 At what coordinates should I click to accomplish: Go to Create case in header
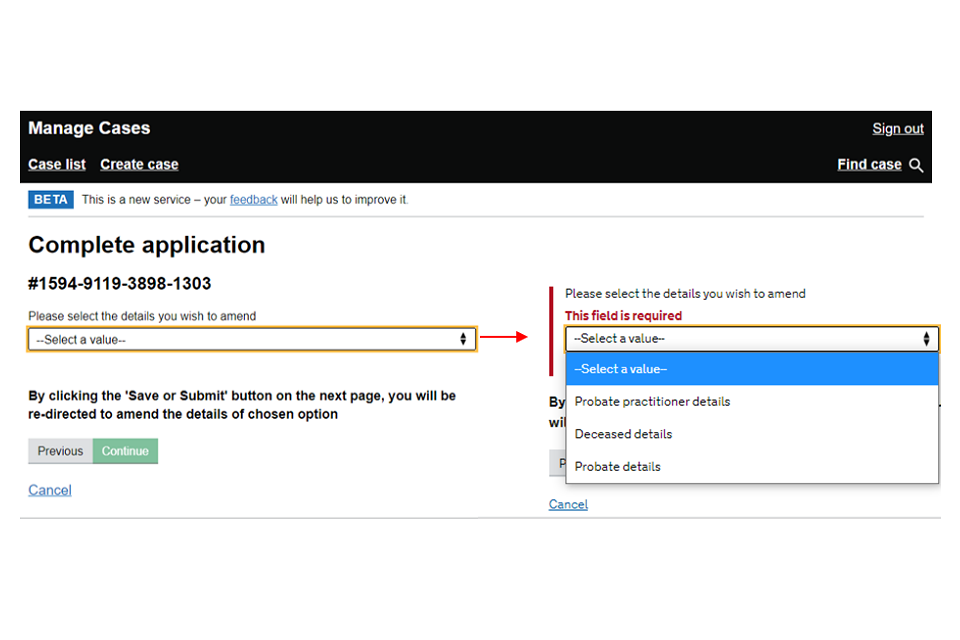click(139, 165)
